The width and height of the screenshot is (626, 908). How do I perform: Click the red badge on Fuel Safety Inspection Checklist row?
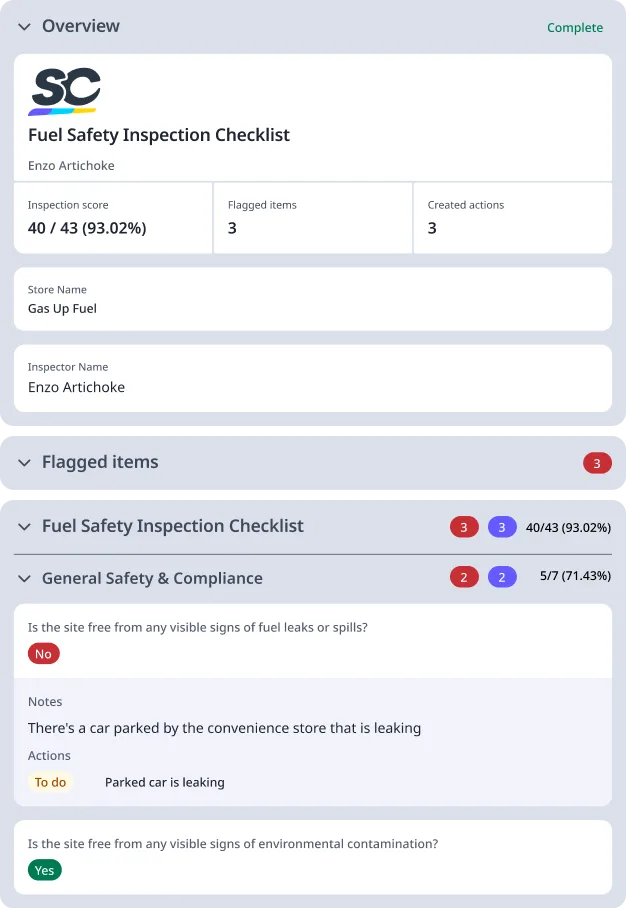[x=462, y=526]
